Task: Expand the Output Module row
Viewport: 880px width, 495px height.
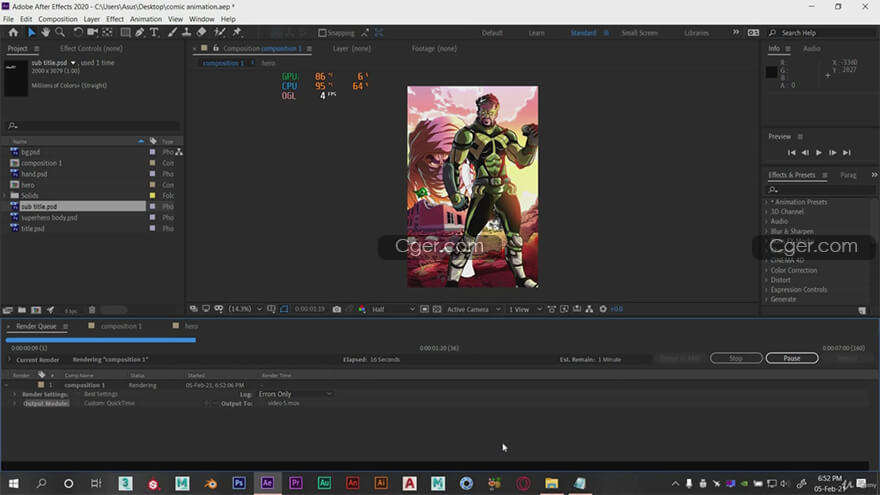Action: [x=15, y=404]
